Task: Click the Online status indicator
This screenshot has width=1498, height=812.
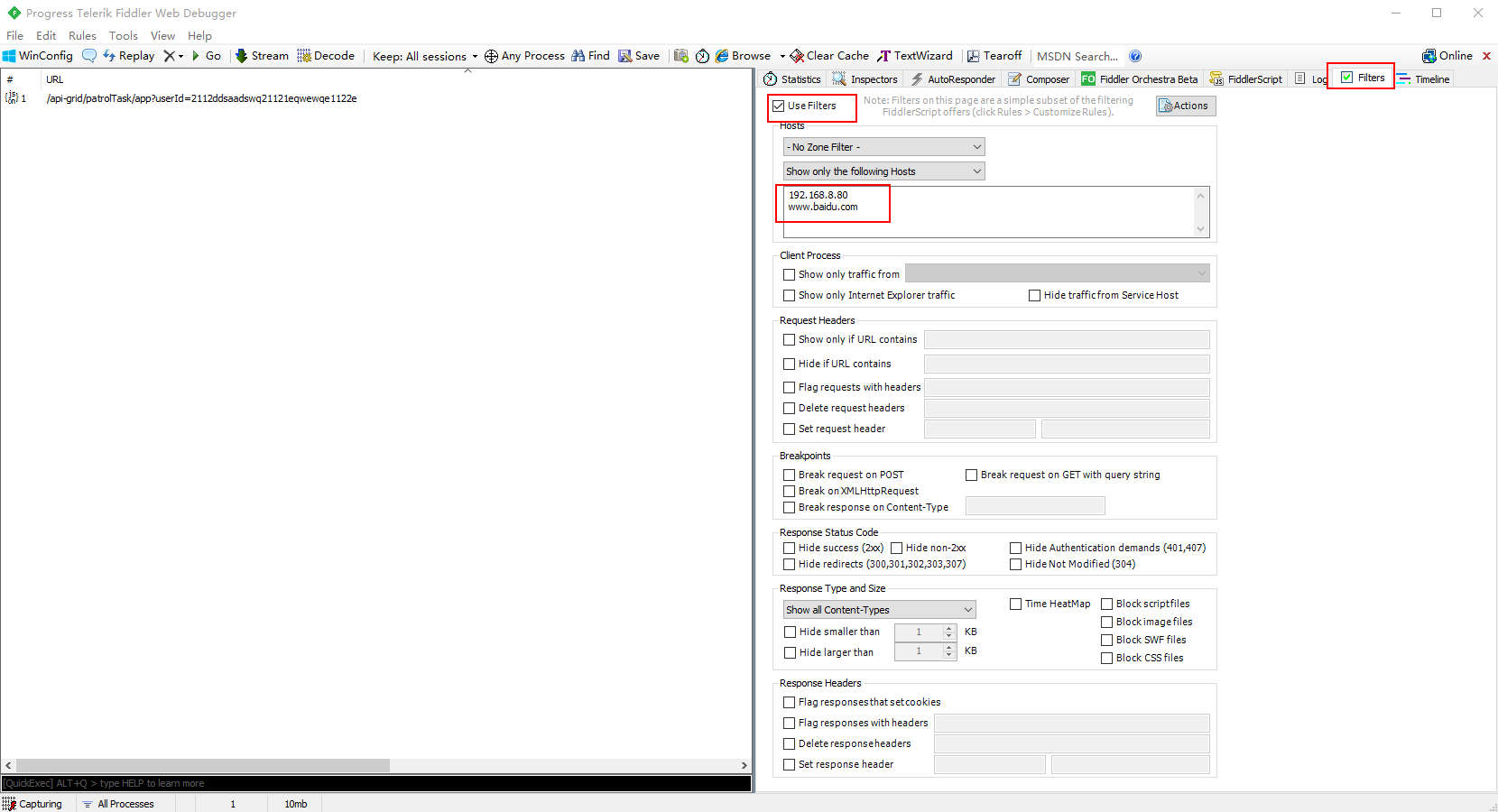Action: 1447,56
